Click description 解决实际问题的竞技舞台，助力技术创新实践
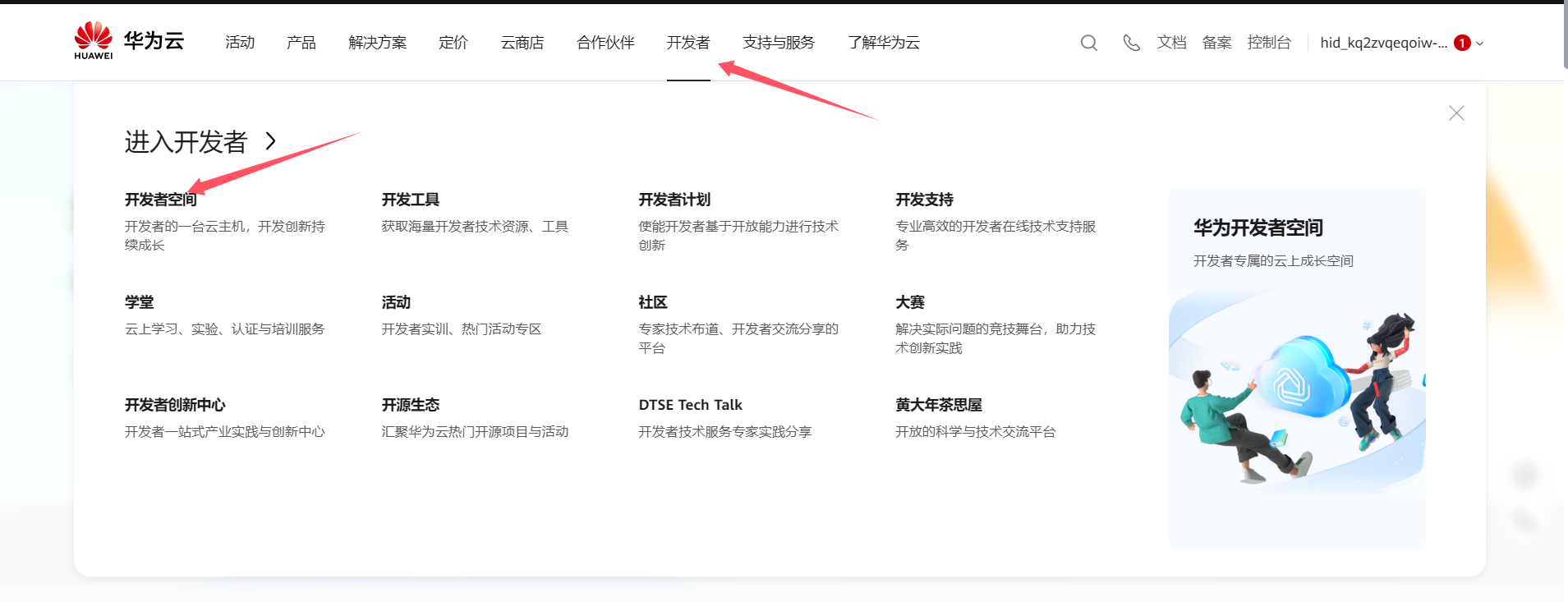 tap(996, 338)
